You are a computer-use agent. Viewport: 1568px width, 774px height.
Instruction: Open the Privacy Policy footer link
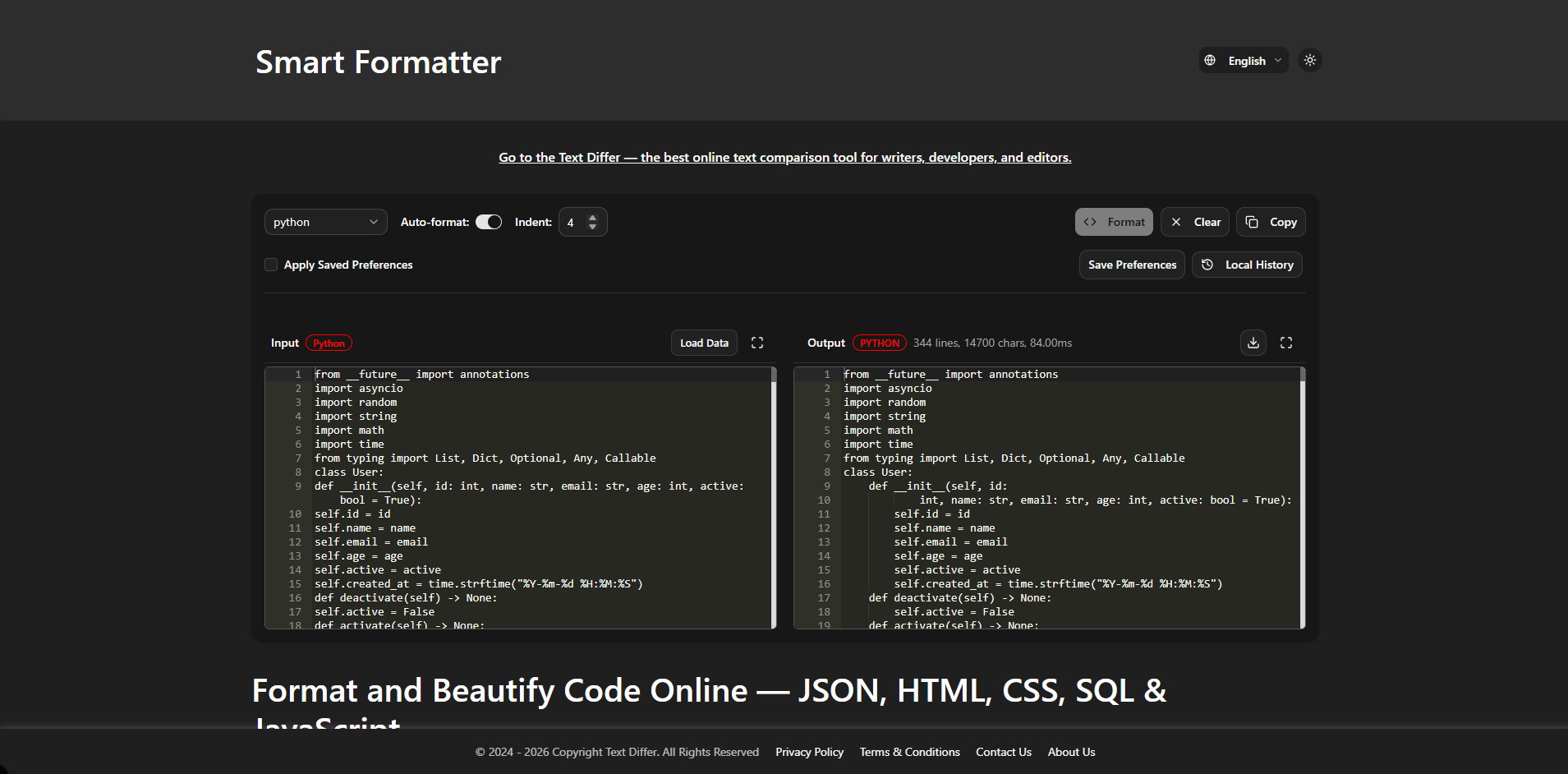809,752
